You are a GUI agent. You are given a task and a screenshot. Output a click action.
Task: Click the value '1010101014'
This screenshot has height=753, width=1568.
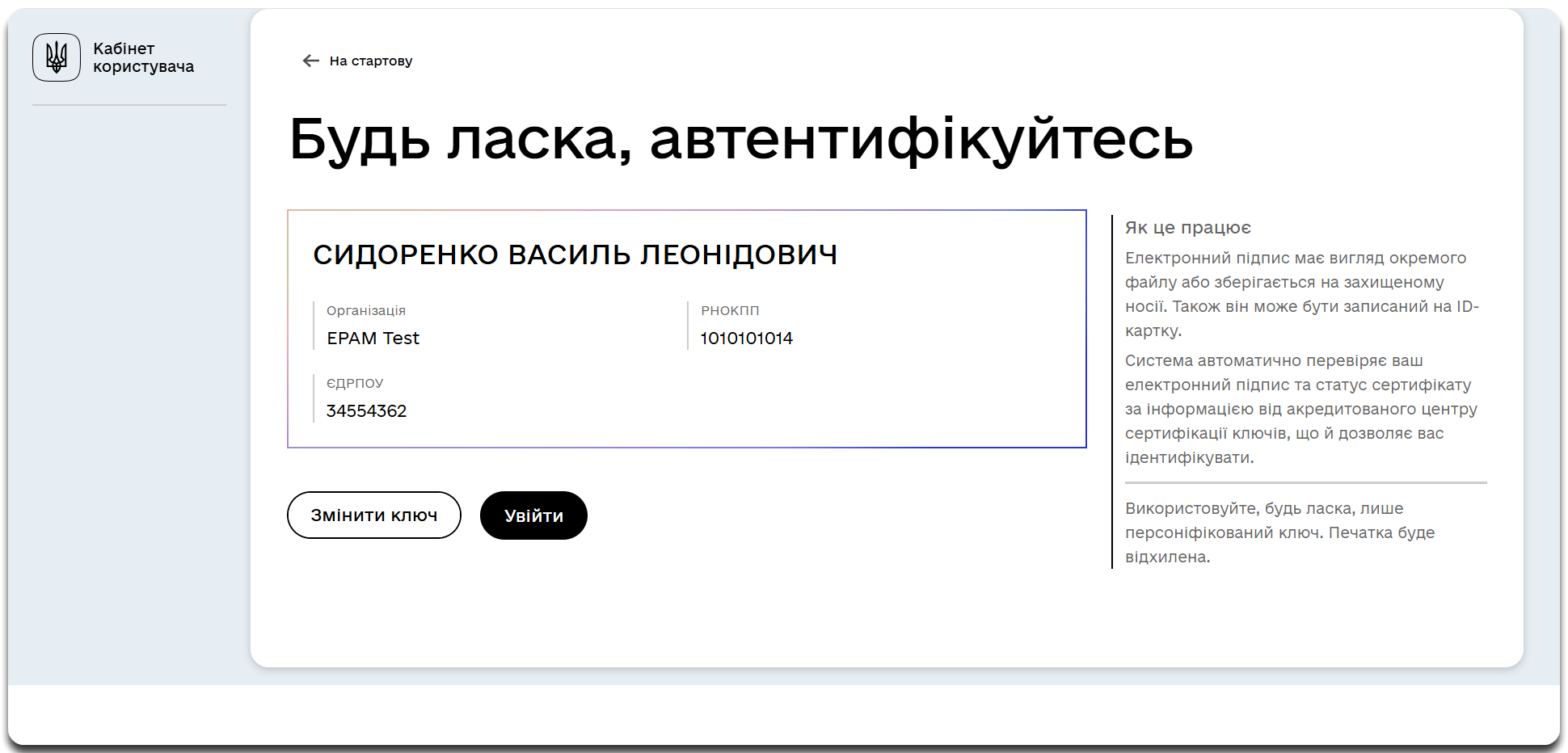tap(747, 338)
